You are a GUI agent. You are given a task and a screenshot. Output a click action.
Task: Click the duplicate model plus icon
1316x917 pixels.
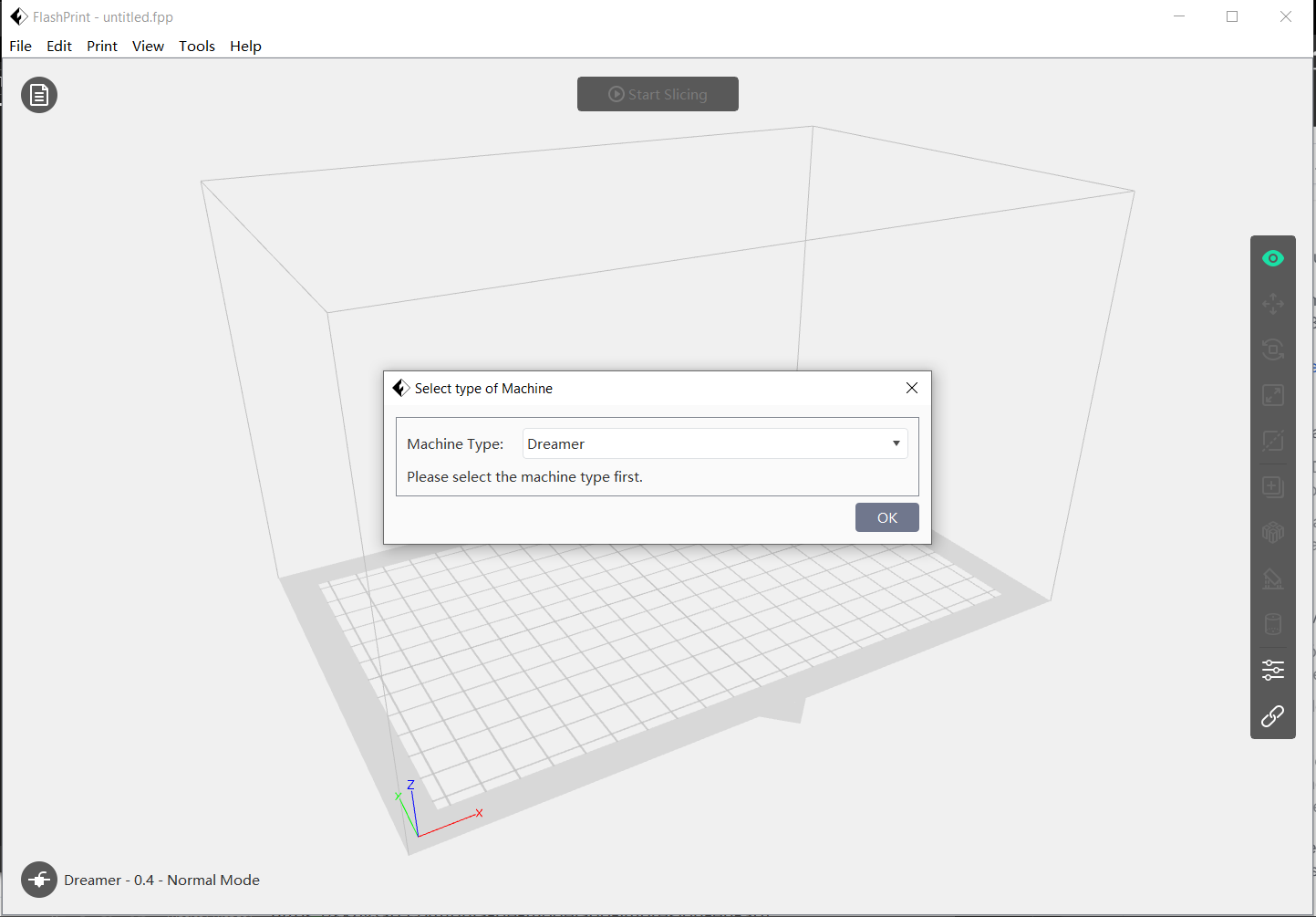[1272, 487]
